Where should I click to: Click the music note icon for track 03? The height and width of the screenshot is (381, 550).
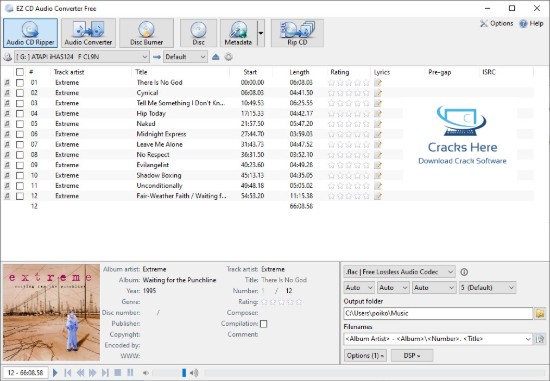pyautogui.click(x=7, y=103)
